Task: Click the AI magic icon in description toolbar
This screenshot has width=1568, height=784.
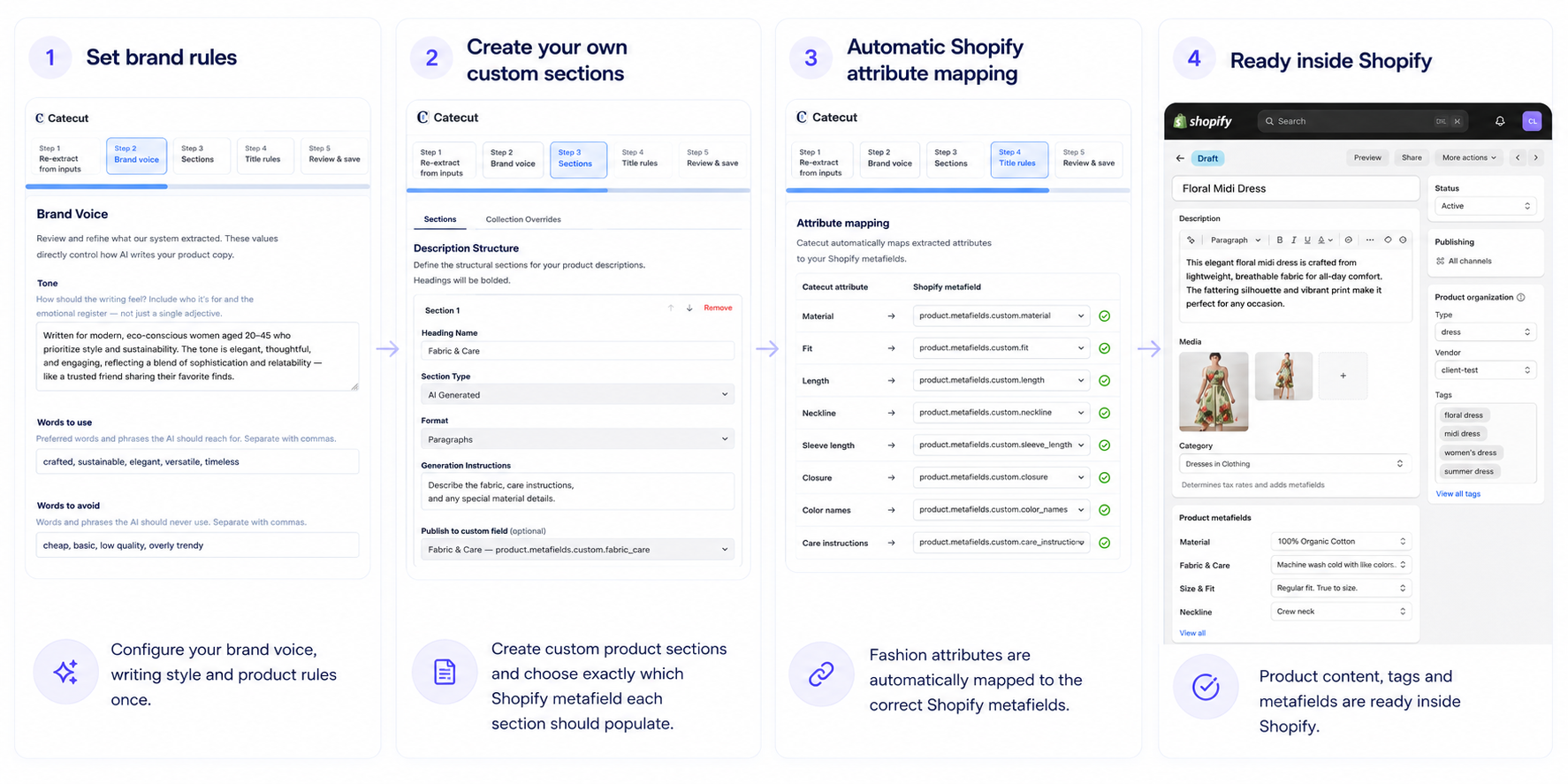Action: point(1191,240)
